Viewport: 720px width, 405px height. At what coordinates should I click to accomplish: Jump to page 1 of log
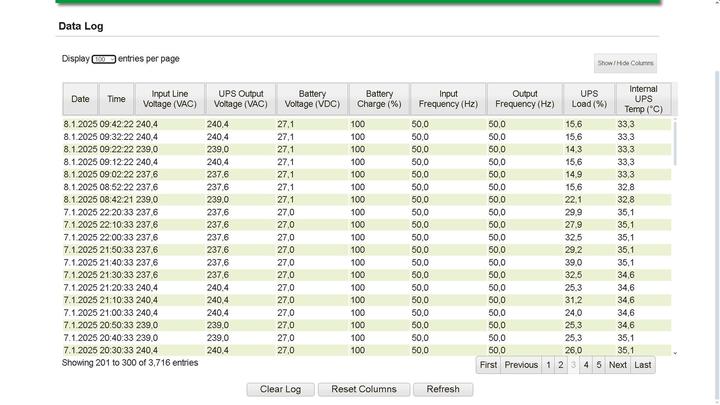[x=548, y=365]
